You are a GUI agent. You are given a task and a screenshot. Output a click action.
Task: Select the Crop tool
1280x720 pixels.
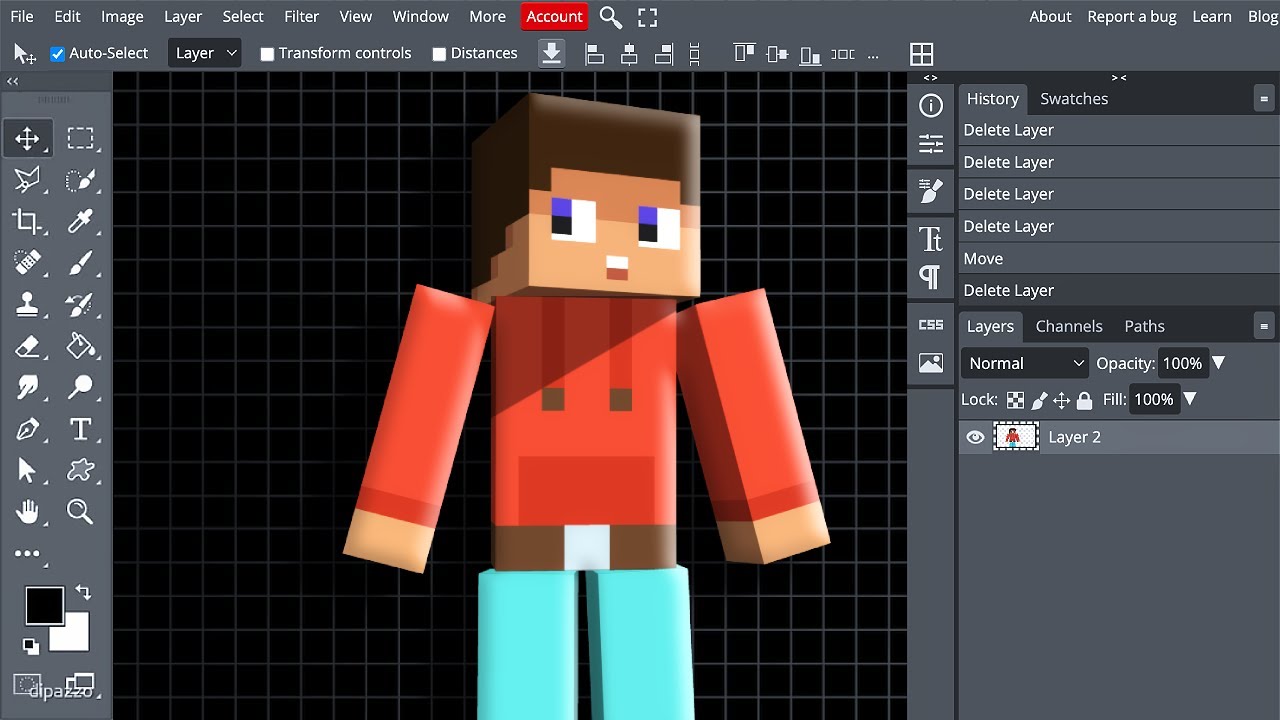click(27, 222)
